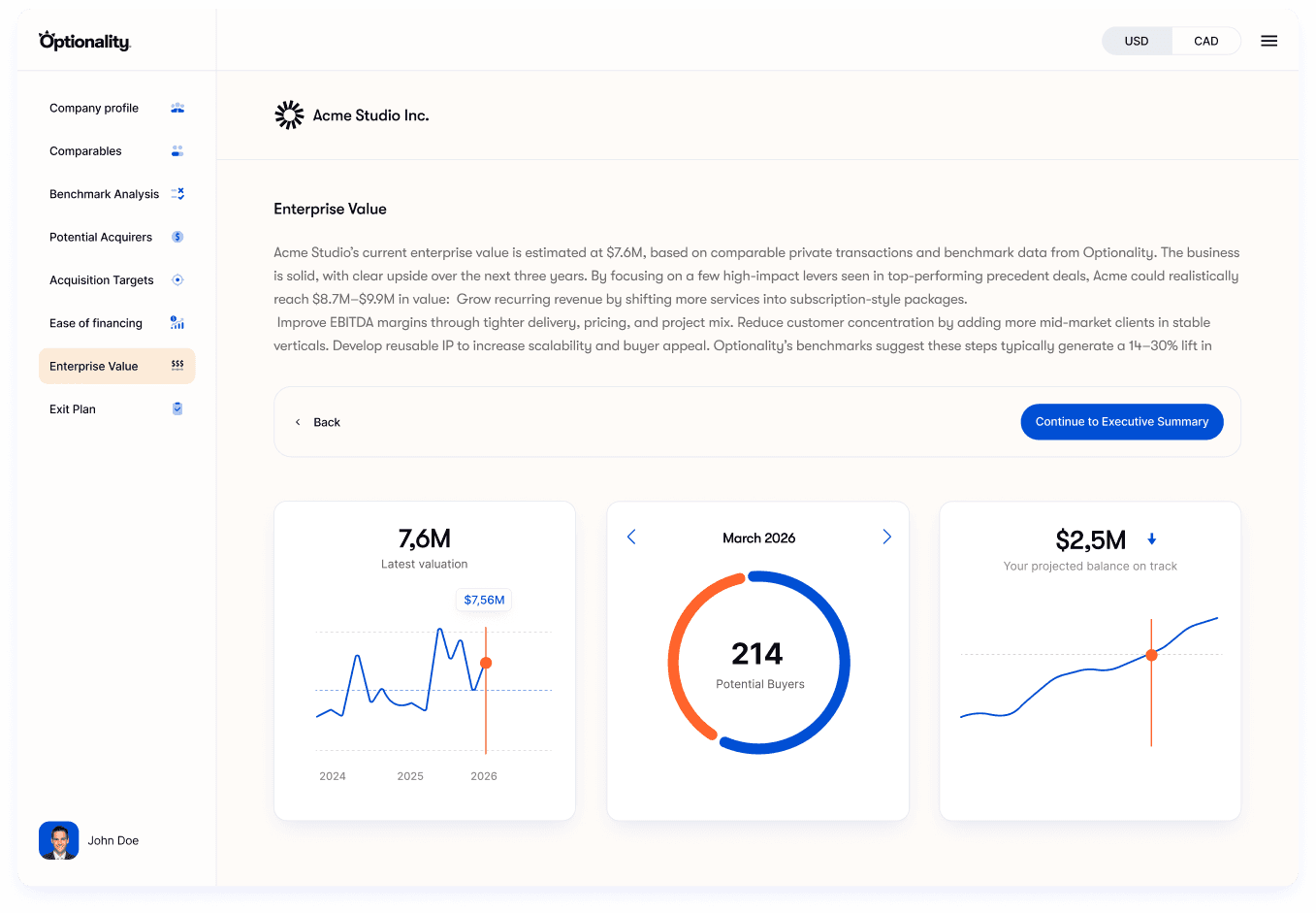This screenshot has width=1316, height=913.
Task: Click the Company profile sidebar icon
Action: [177, 108]
